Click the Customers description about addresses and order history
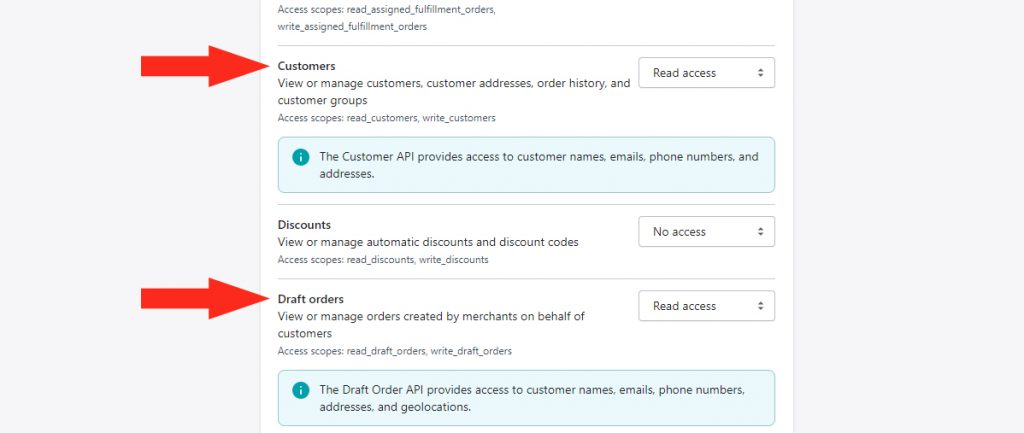 [454, 92]
